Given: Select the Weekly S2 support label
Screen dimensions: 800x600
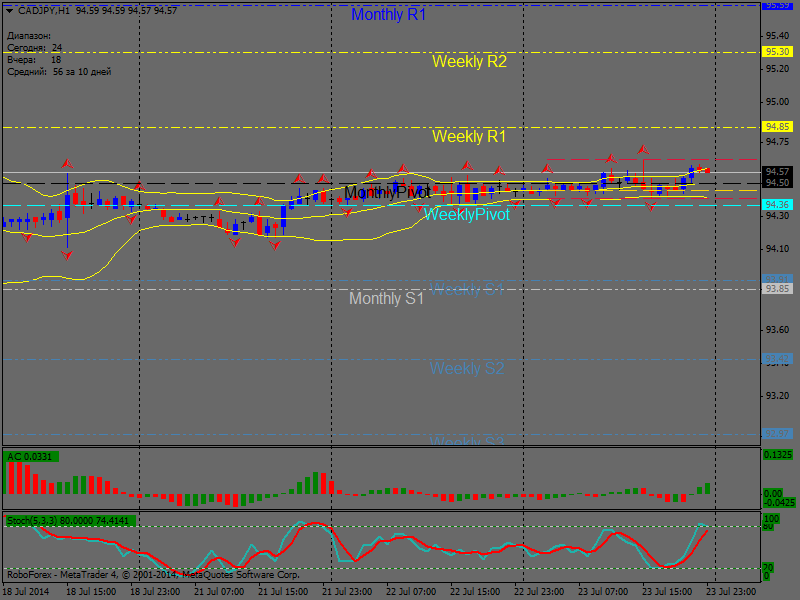Looking at the screenshot, I should [x=467, y=368].
